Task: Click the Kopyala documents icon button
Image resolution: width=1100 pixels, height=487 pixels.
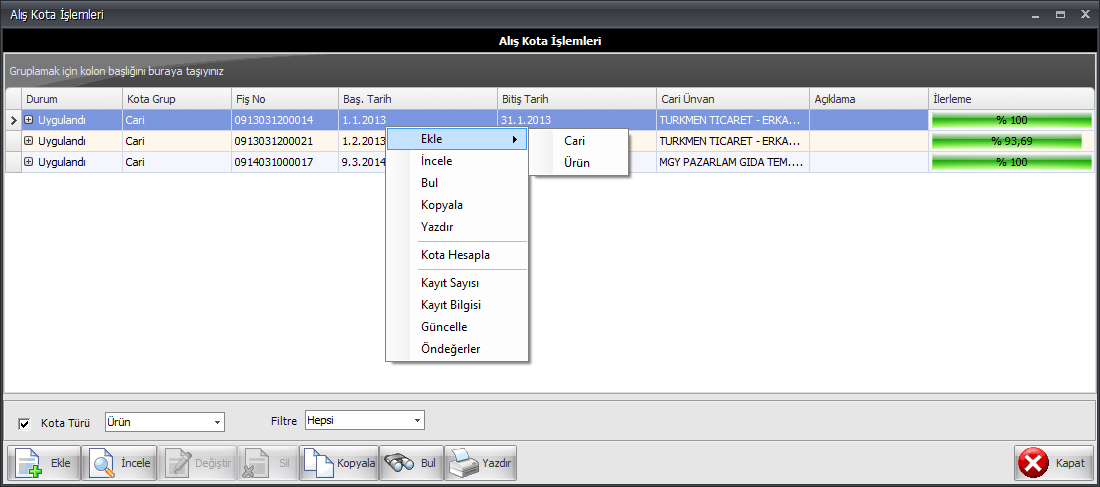Action: pyautogui.click(x=339, y=464)
